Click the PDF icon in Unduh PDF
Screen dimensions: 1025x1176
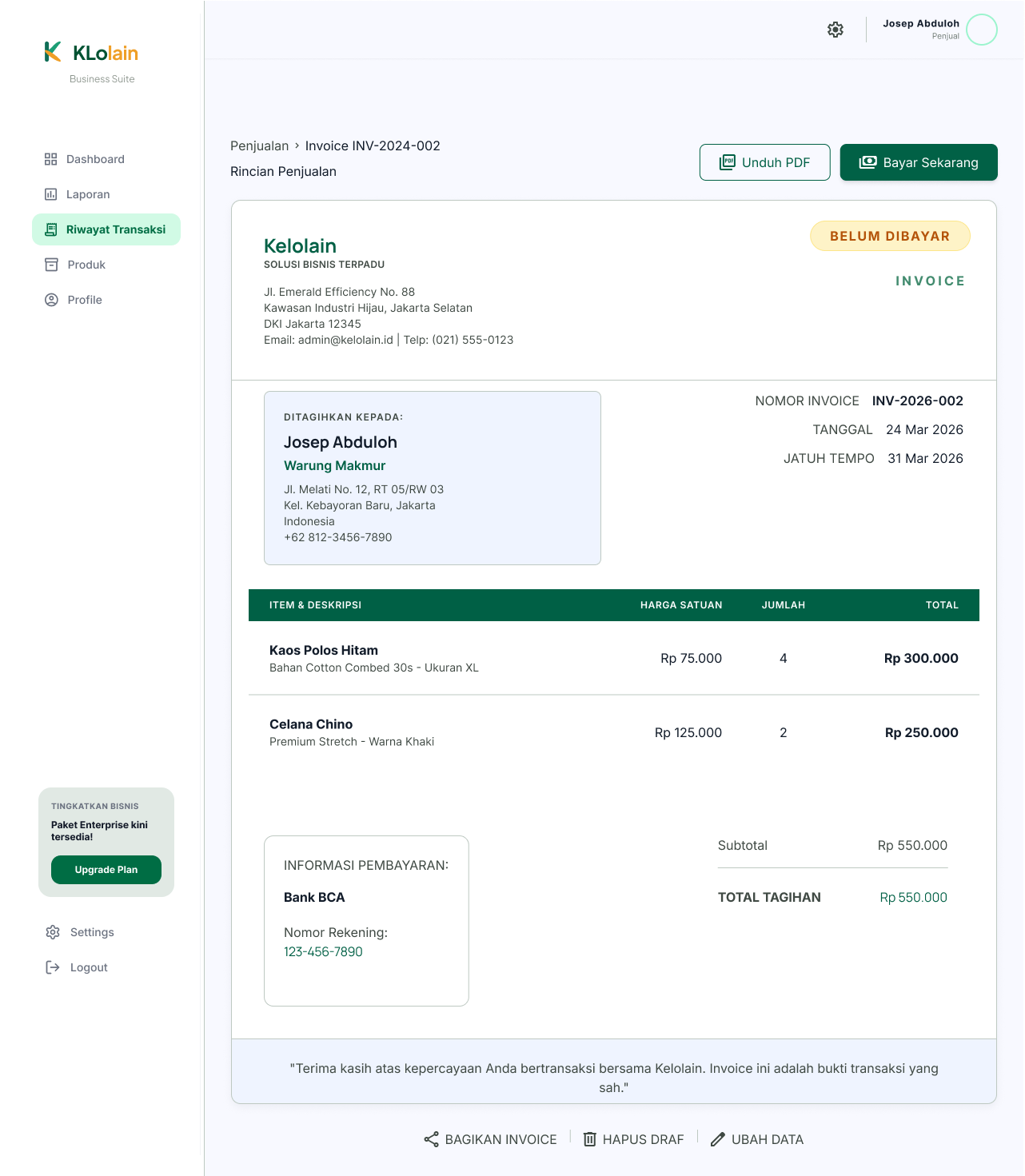click(727, 162)
